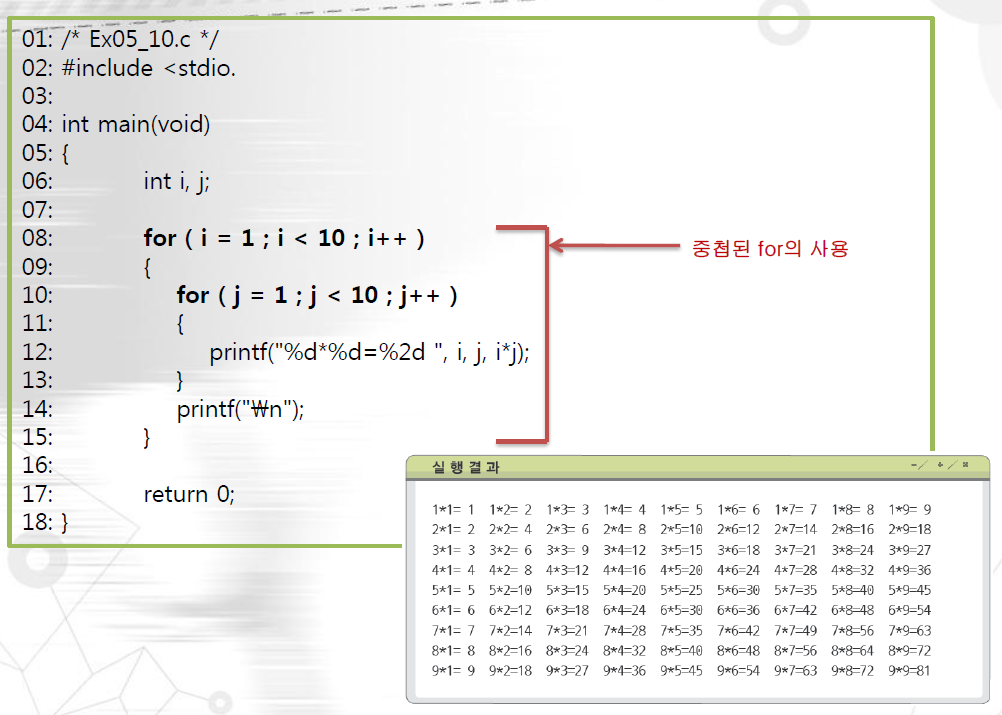Screen dimensions: 1002x715
Task: Click #include <stdio. on line 02
Action: click(149, 68)
